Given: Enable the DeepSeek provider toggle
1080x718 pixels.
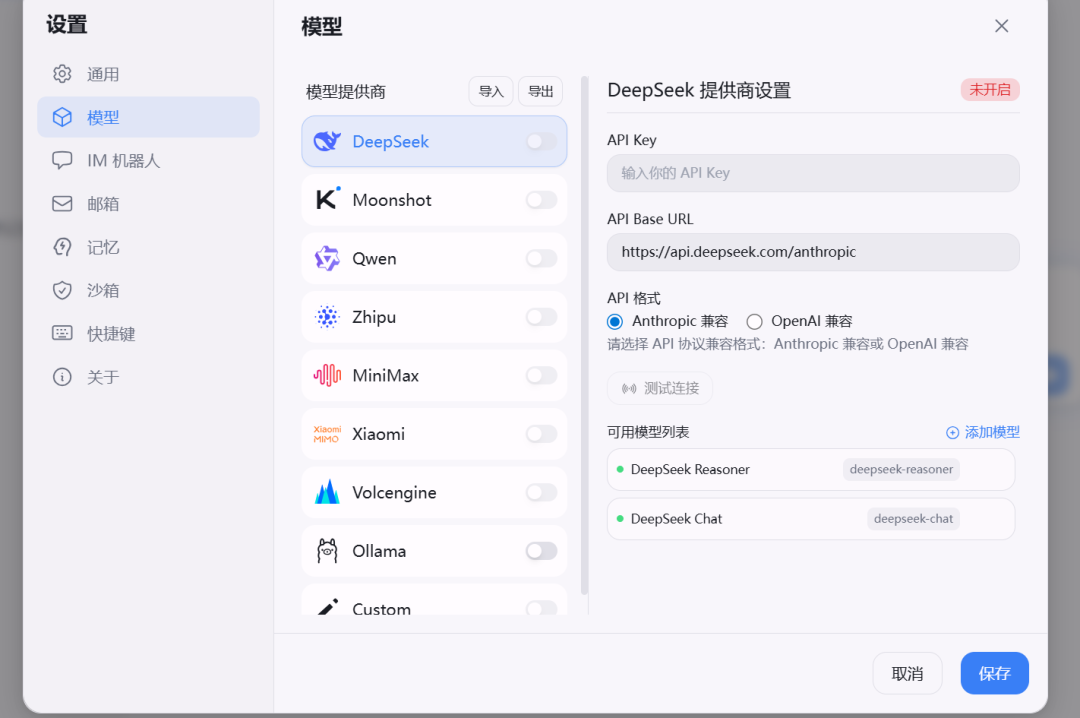Looking at the screenshot, I should tap(541, 142).
